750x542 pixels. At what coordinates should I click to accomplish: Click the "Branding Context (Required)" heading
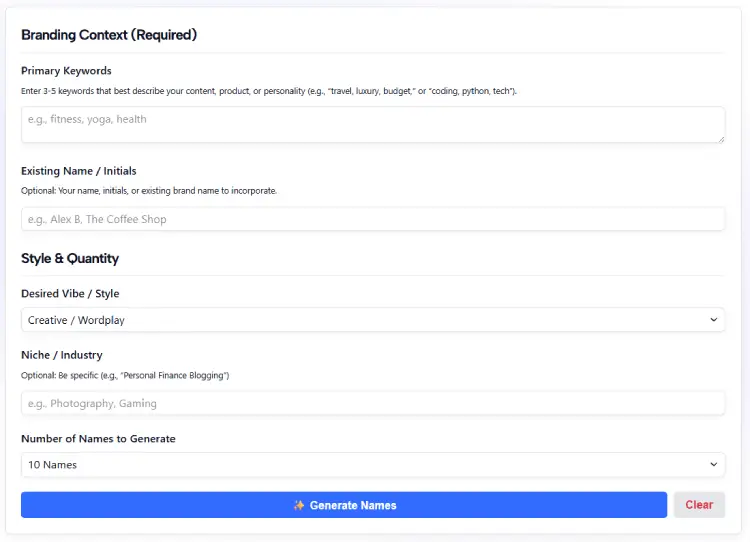click(x=109, y=35)
